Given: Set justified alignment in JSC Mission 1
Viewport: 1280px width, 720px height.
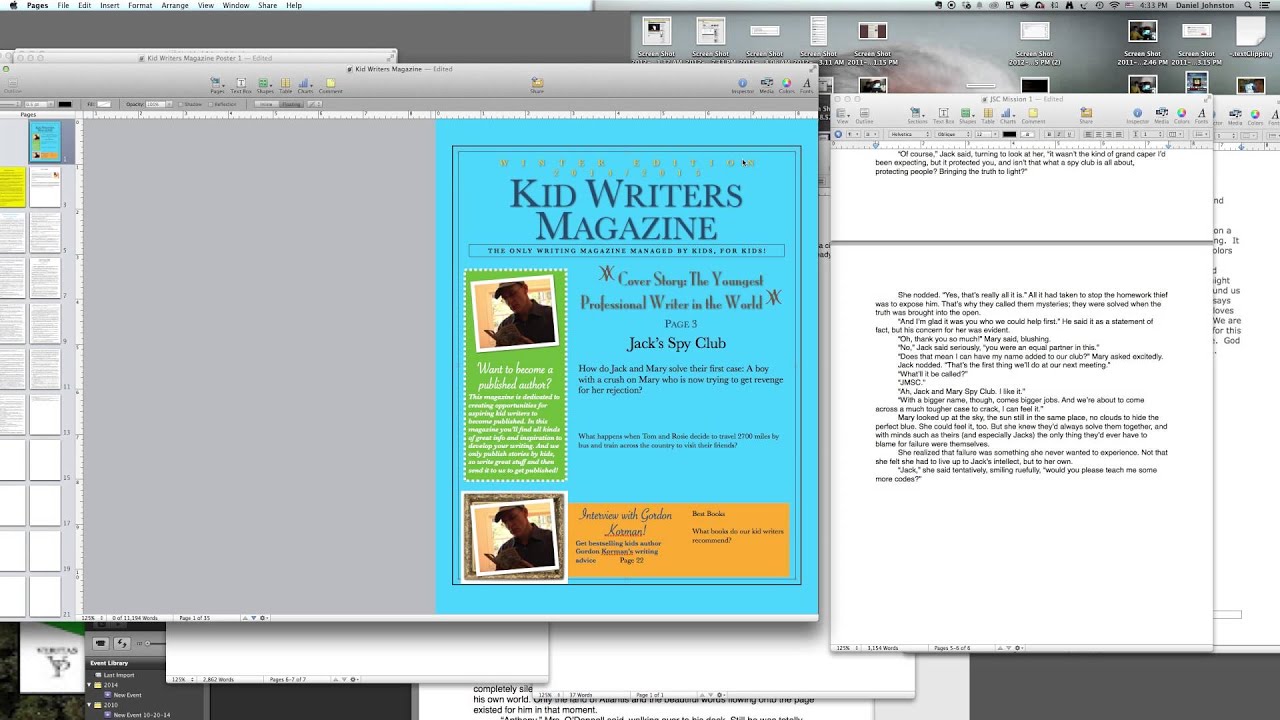Looking at the screenshot, I should 1119,134.
